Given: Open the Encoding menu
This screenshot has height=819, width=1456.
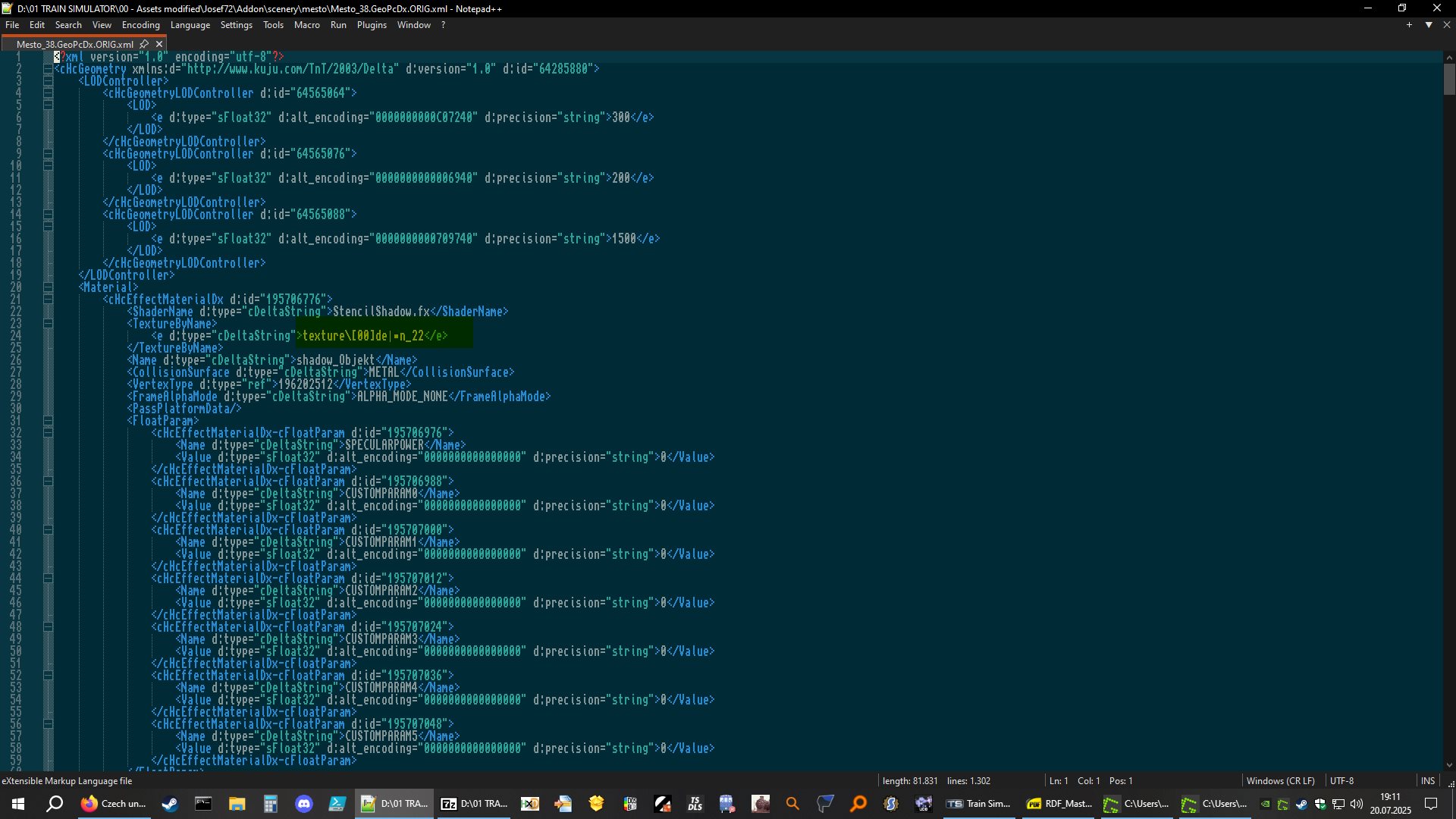Looking at the screenshot, I should point(140,25).
